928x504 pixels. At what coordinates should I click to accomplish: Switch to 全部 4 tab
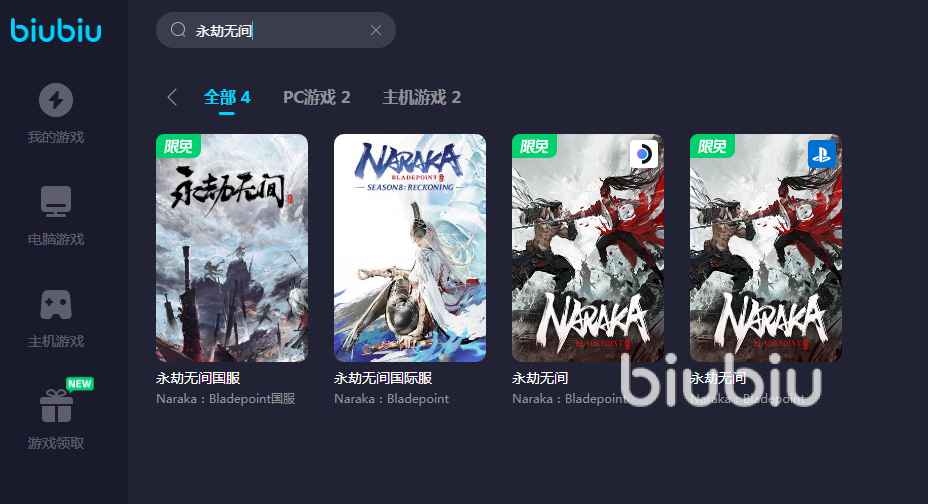coord(227,97)
